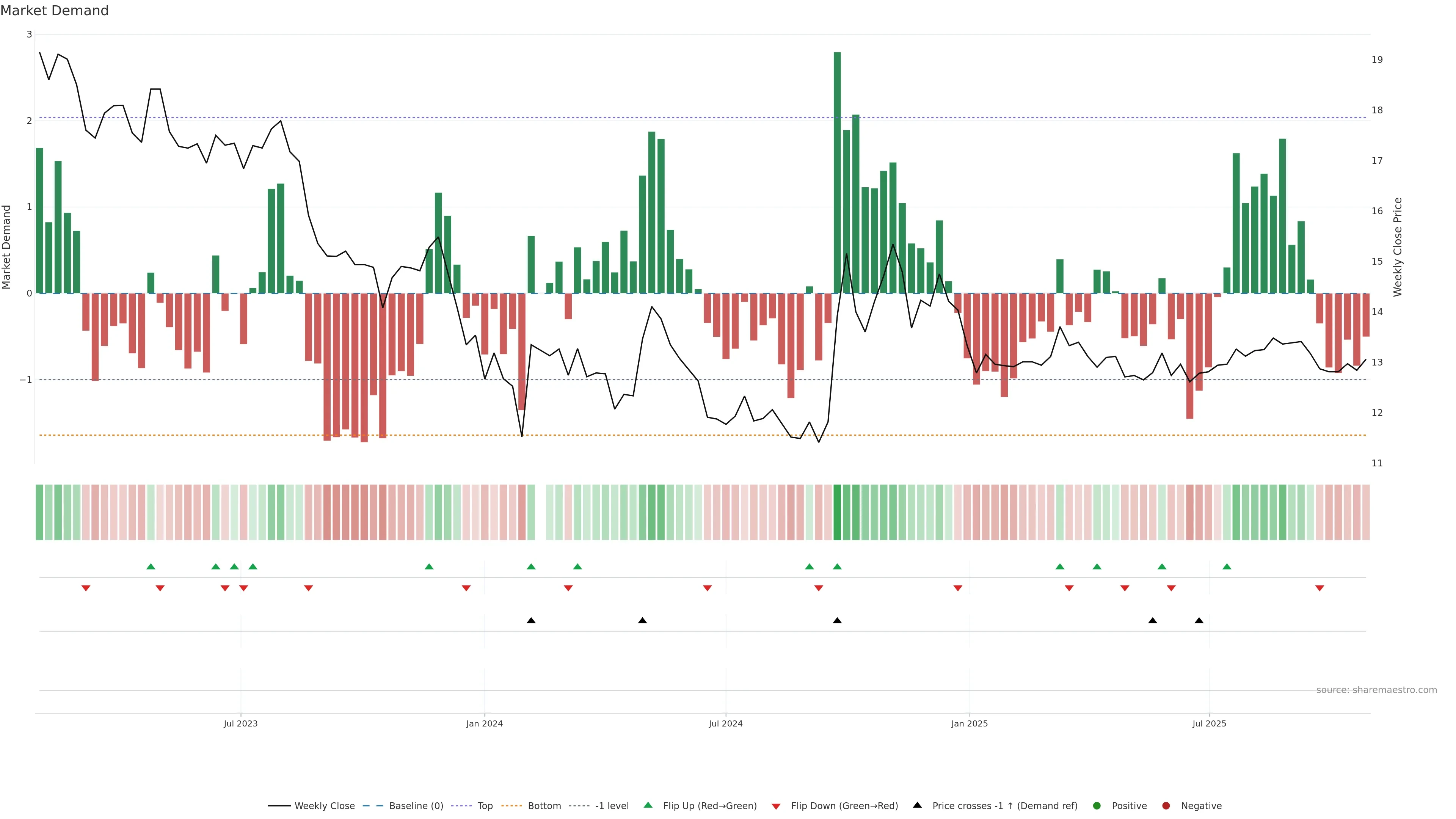Hide the Top dotted line via legend
Viewport: 1456px width, 819px height.
point(485,806)
